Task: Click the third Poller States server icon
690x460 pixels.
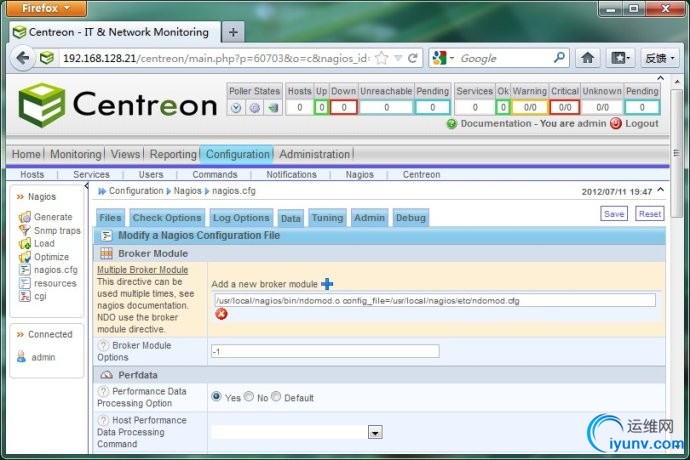Action: pos(273,108)
